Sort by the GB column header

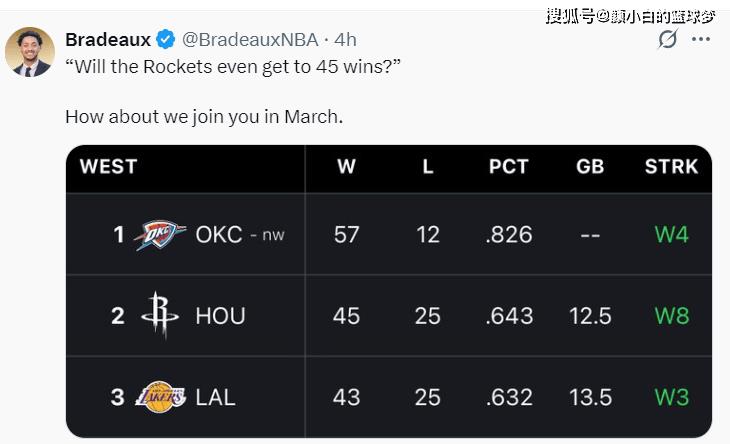590,167
